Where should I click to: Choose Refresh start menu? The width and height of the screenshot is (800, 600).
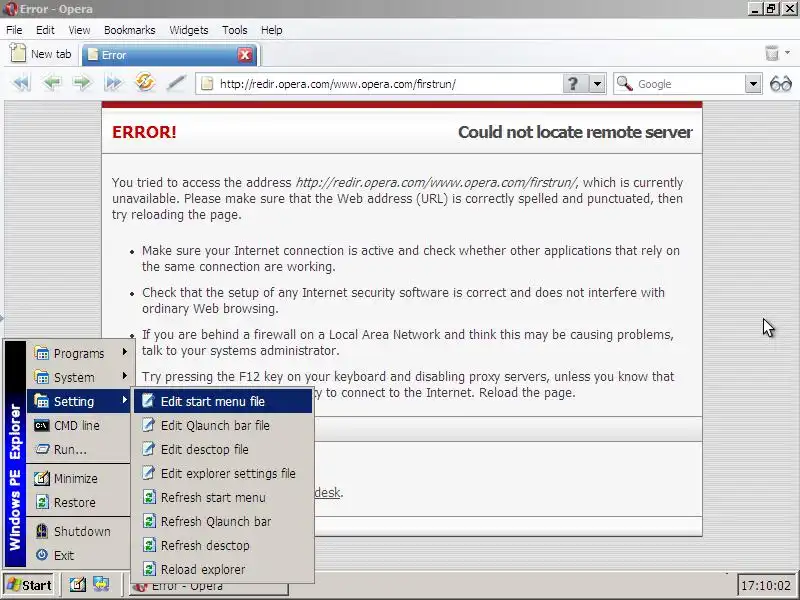(x=223, y=497)
